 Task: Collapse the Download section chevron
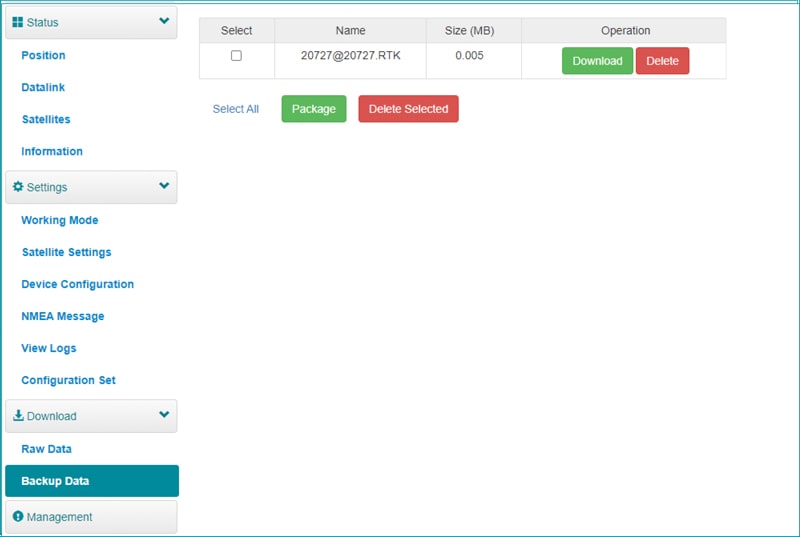point(164,415)
